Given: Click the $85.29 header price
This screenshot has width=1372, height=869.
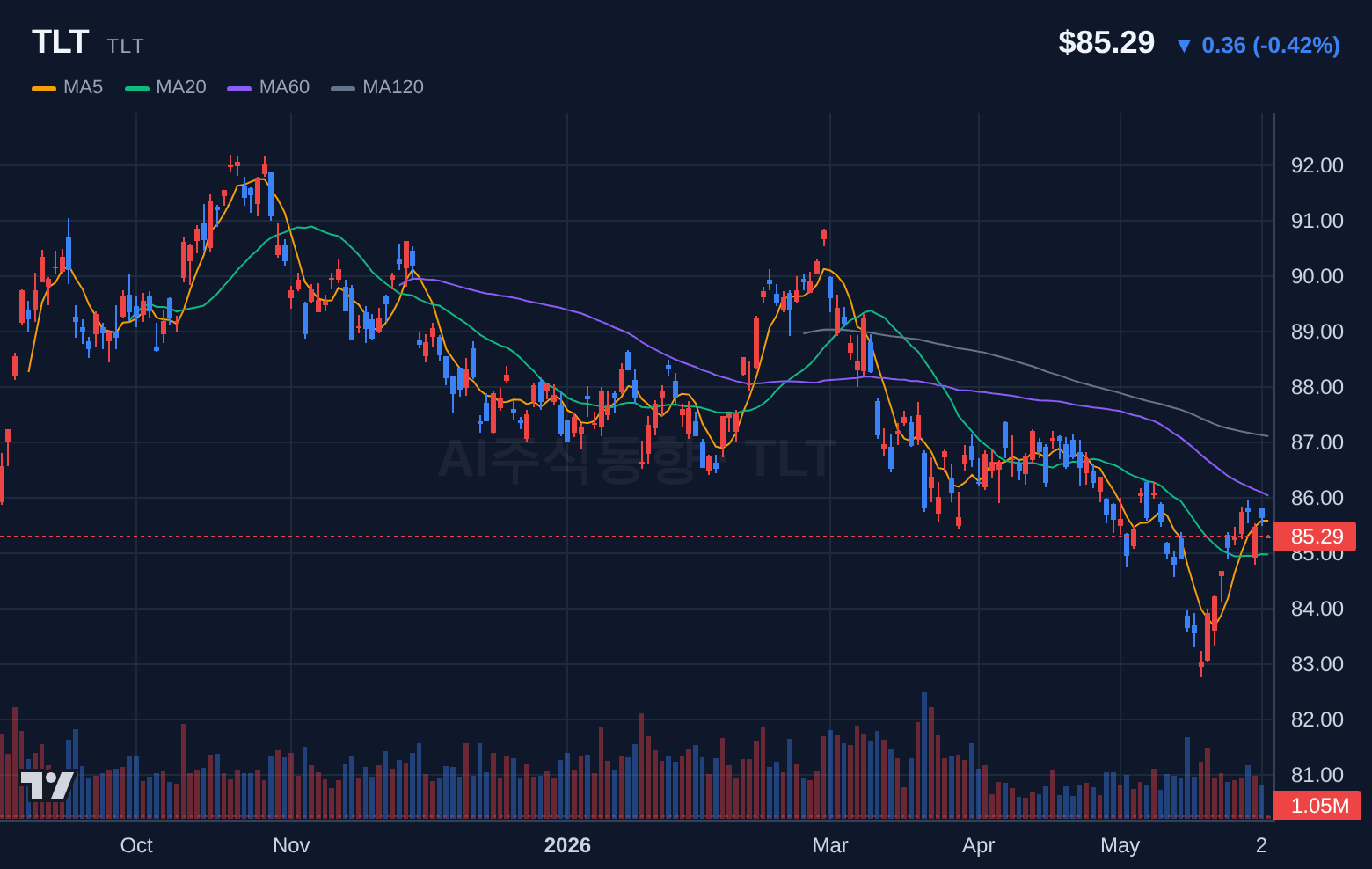Looking at the screenshot, I should coord(1106,42).
